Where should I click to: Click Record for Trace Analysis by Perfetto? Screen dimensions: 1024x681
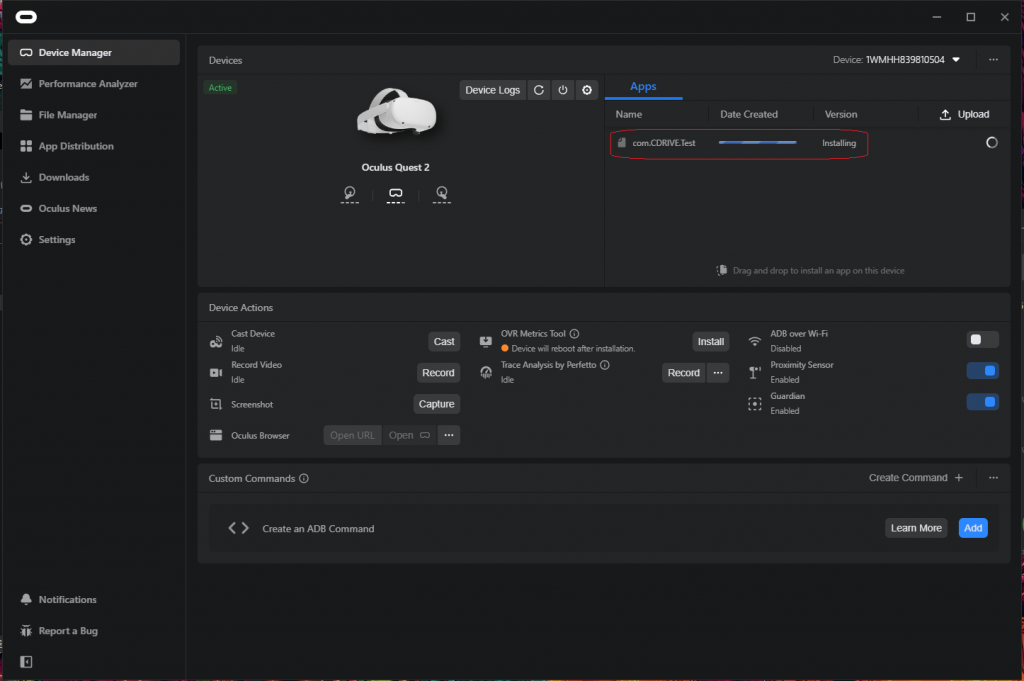click(684, 373)
